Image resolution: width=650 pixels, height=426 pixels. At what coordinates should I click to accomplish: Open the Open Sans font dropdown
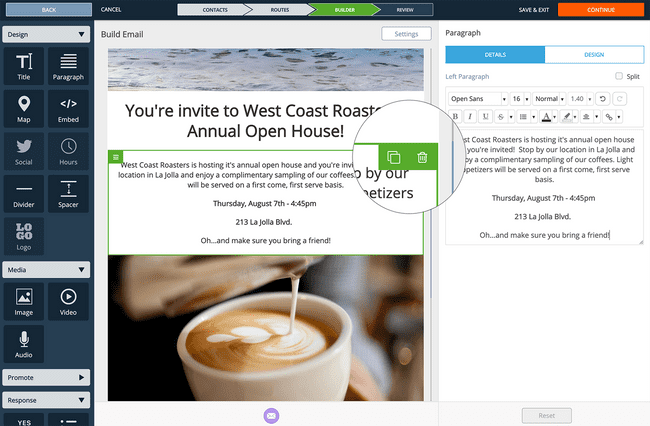point(478,99)
